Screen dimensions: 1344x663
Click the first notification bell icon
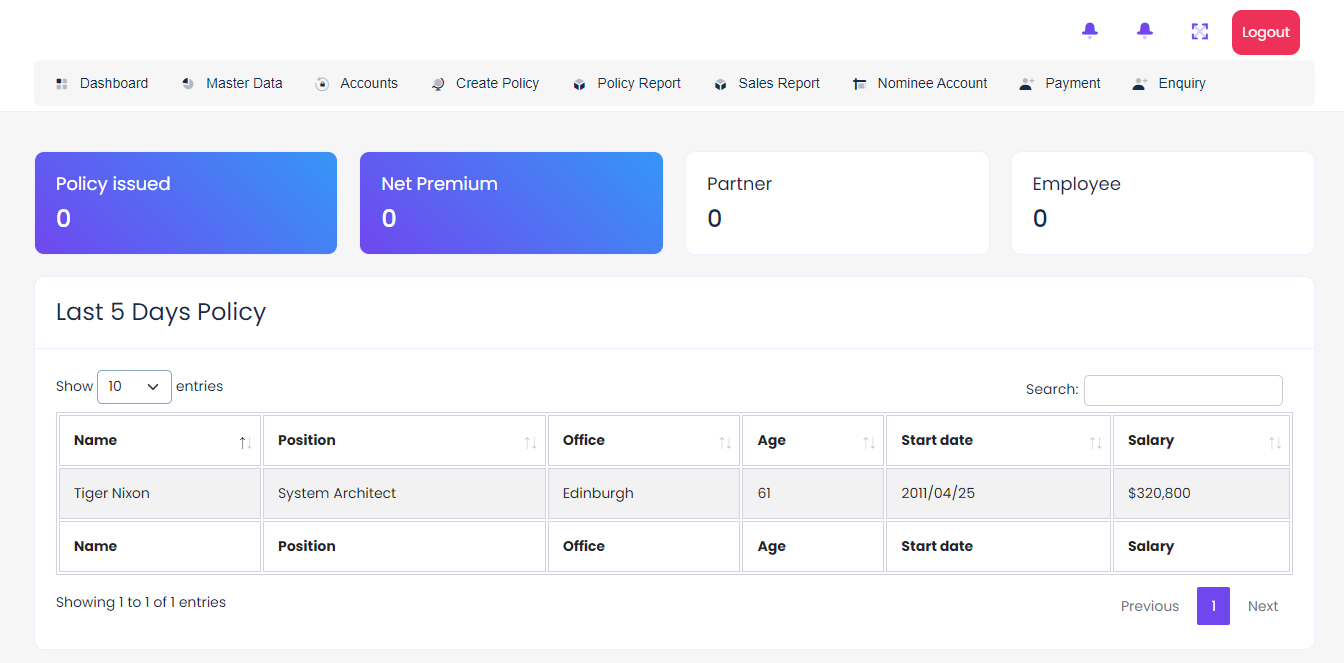coord(1090,31)
